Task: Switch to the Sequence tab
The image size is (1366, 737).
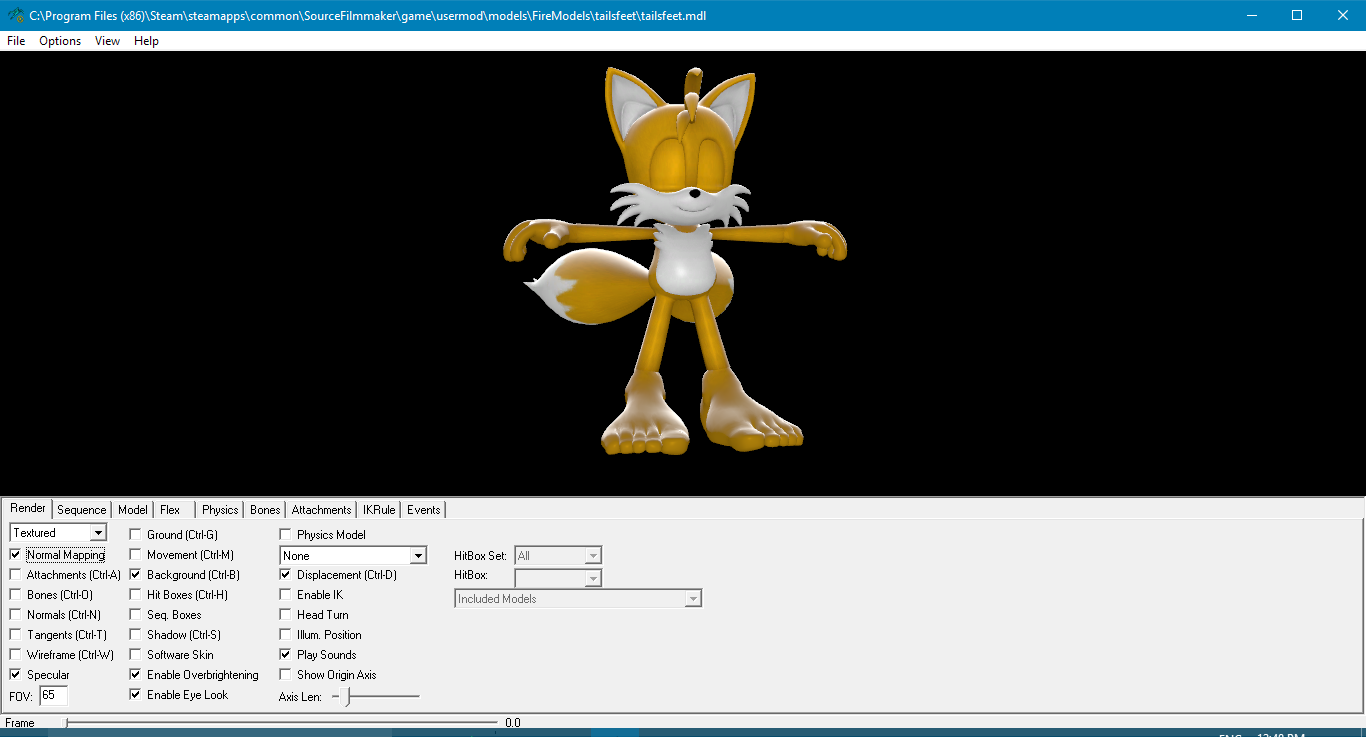Action: 81,510
